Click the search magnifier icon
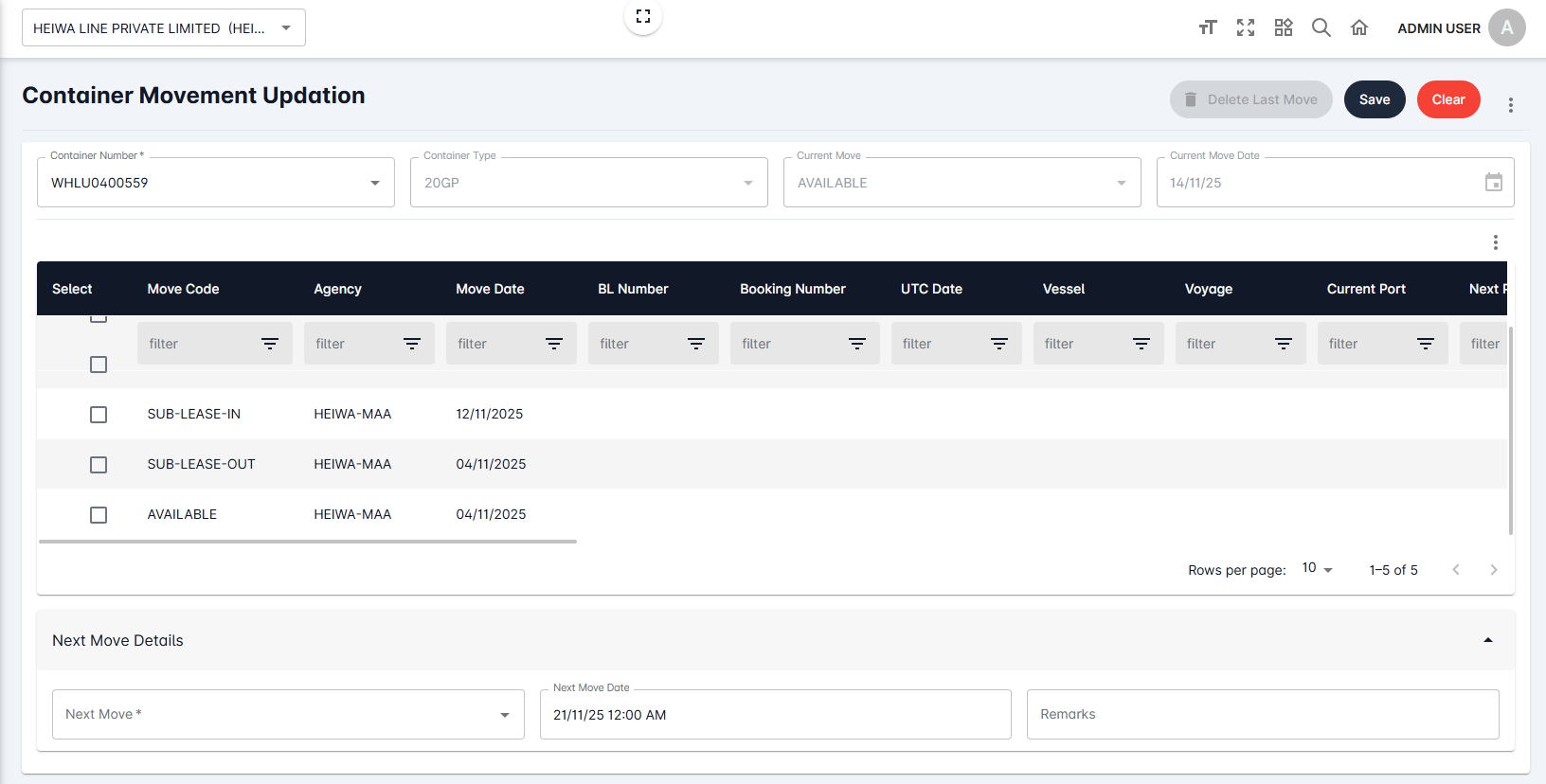This screenshot has width=1546, height=784. tap(1321, 27)
